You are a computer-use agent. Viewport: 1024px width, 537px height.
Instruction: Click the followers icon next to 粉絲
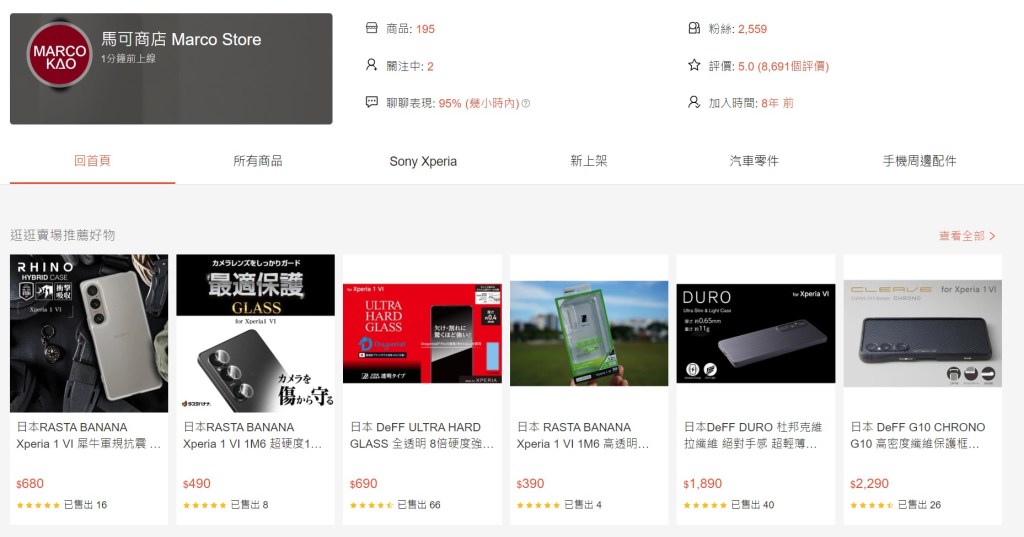tap(694, 28)
